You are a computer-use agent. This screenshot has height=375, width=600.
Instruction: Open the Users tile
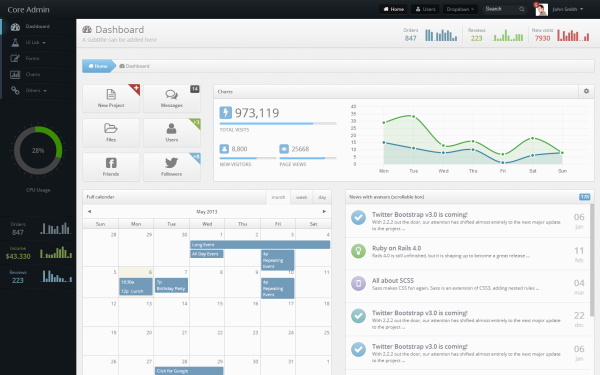pyautogui.click(x=172, y=133)
